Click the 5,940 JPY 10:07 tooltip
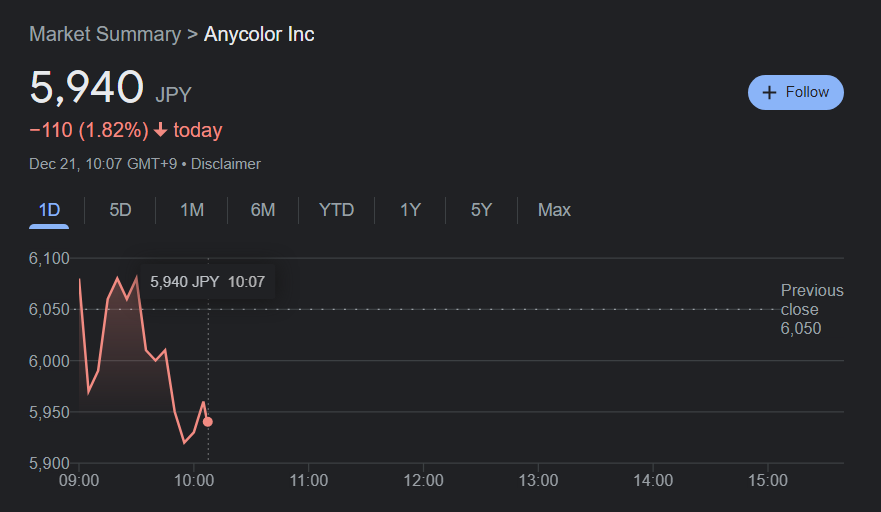This screenshot has width=881, height=512. [207, 282]
